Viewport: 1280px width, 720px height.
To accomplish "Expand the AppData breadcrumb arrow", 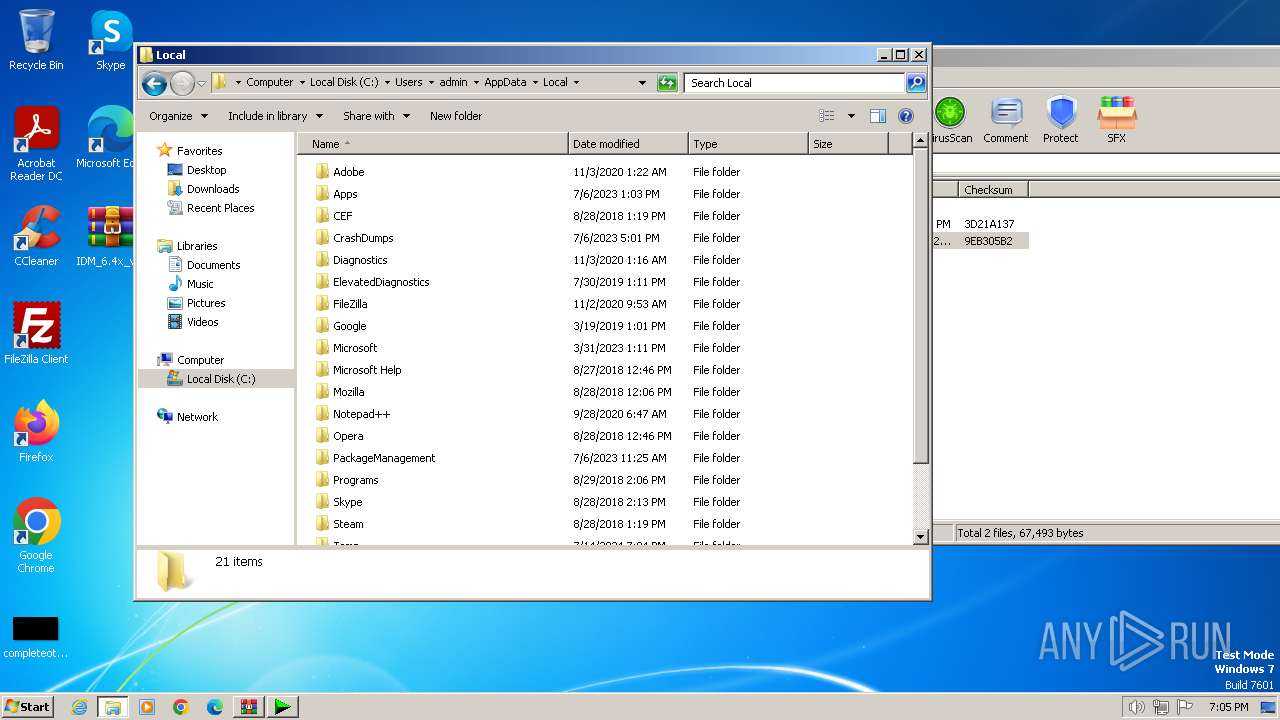I will [x=535, y=83].
